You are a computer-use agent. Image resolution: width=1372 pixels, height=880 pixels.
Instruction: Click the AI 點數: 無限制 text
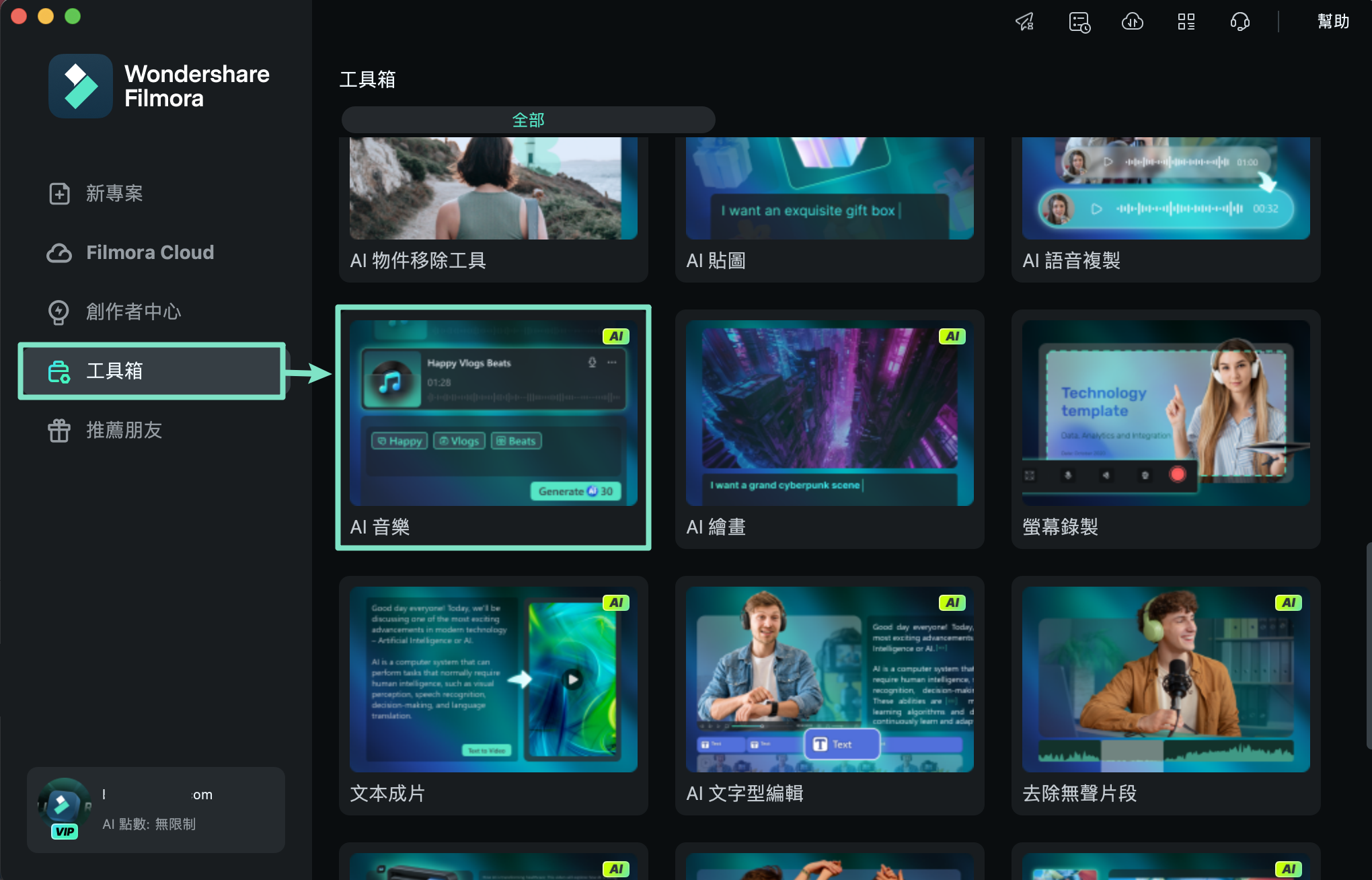point(149,824)
